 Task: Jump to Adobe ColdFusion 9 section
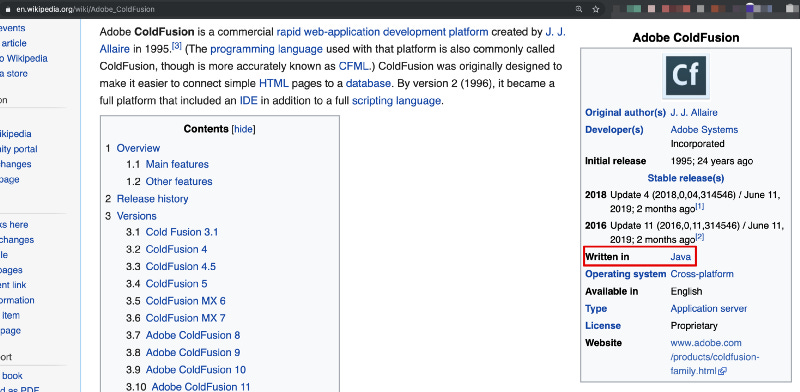tap(193, 352)
